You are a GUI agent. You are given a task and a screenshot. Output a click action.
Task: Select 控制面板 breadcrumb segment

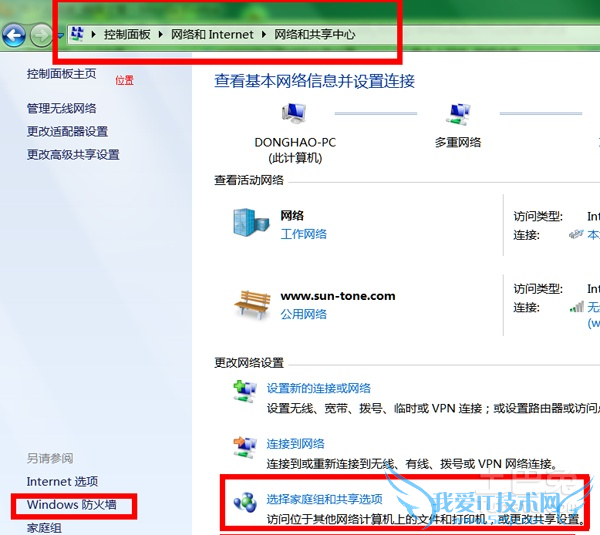pyautogui.click(x=127, y=34)
